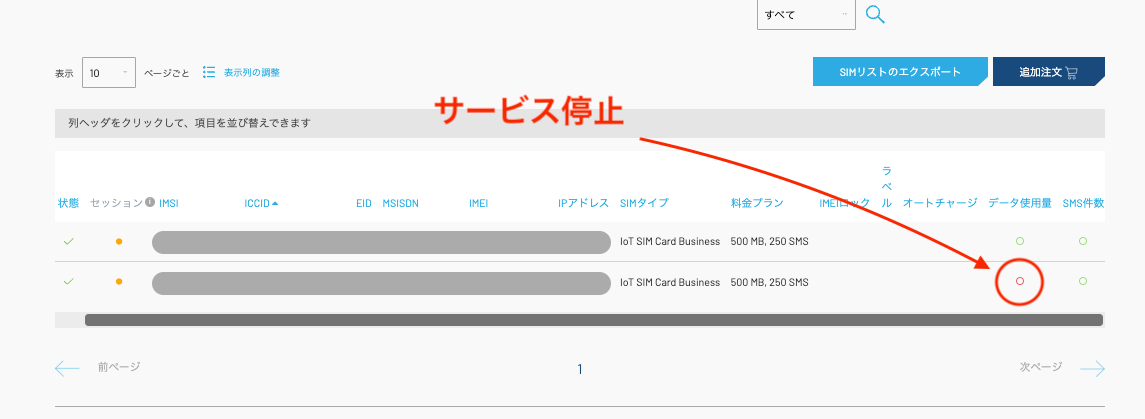
Task: Sort by データ使用量 column header
Action: point(1020,203)
